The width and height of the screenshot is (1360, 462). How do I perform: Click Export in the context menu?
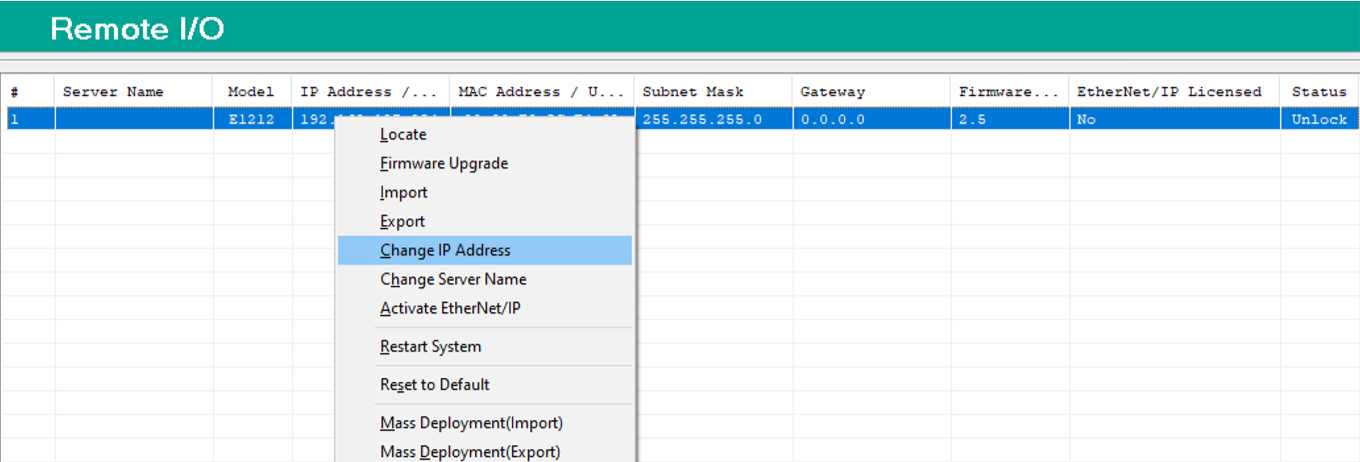point(403,221)
